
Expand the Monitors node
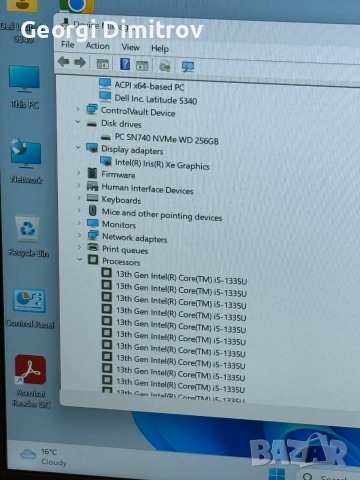pos(79,222)
